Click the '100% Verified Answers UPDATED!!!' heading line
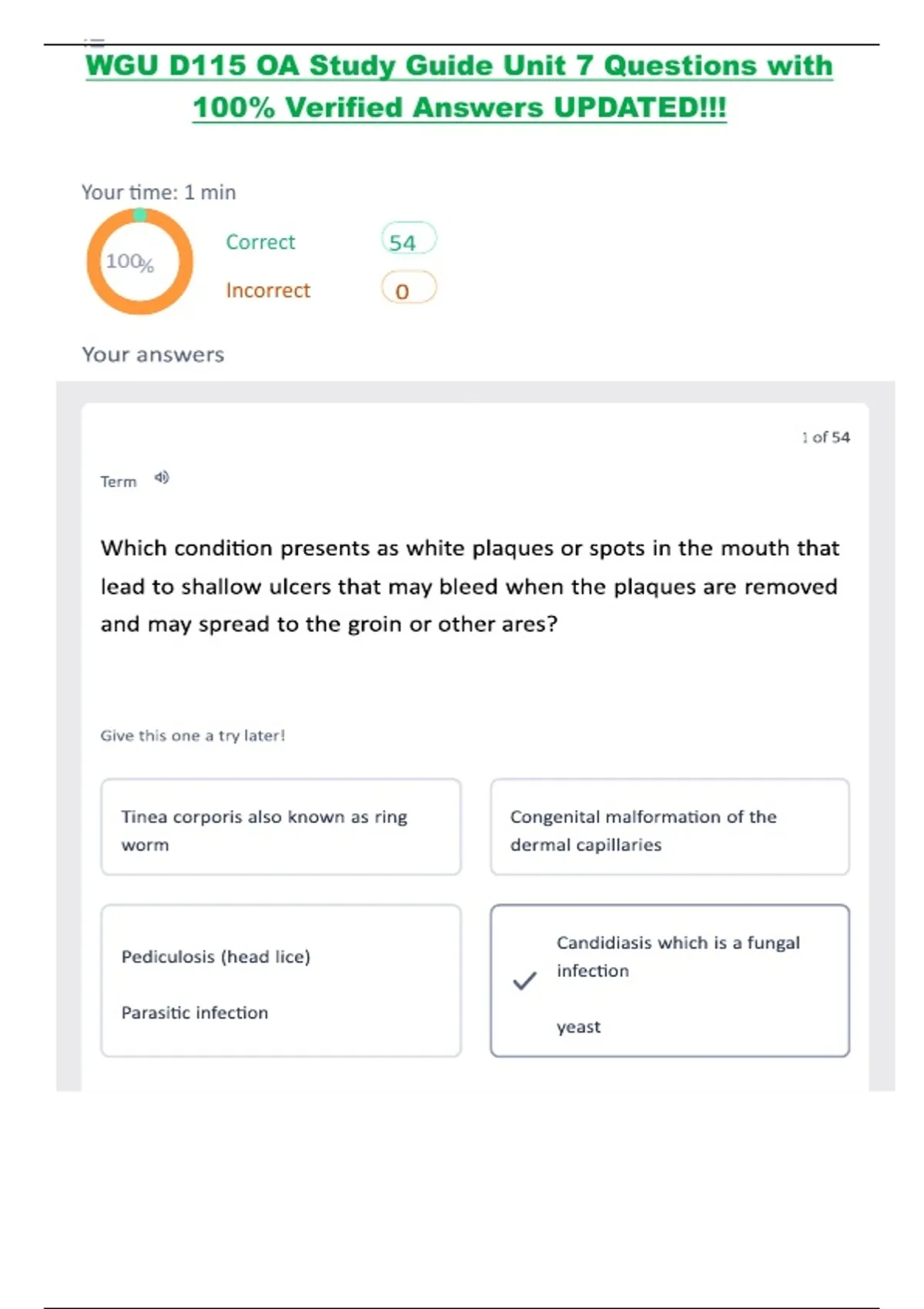 click(x=459, y=108)
